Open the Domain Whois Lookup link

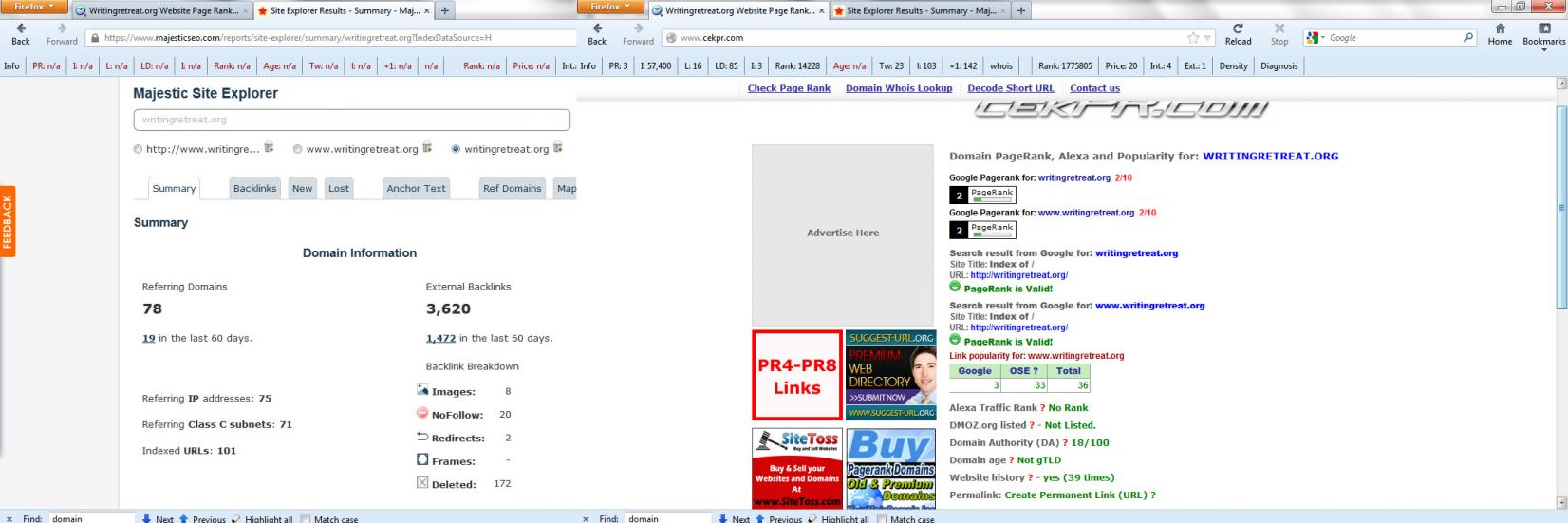(899, 88)
